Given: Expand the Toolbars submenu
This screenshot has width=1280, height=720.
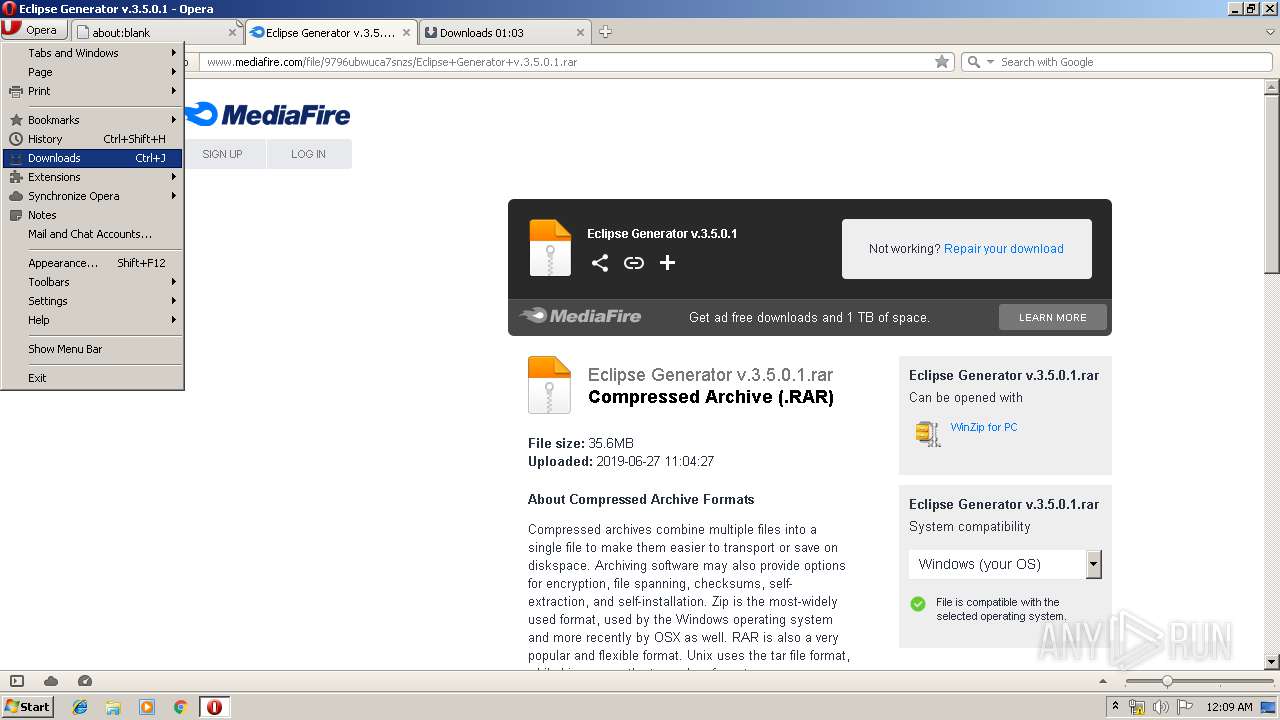Looking at the screenshot, I should 92,282.
